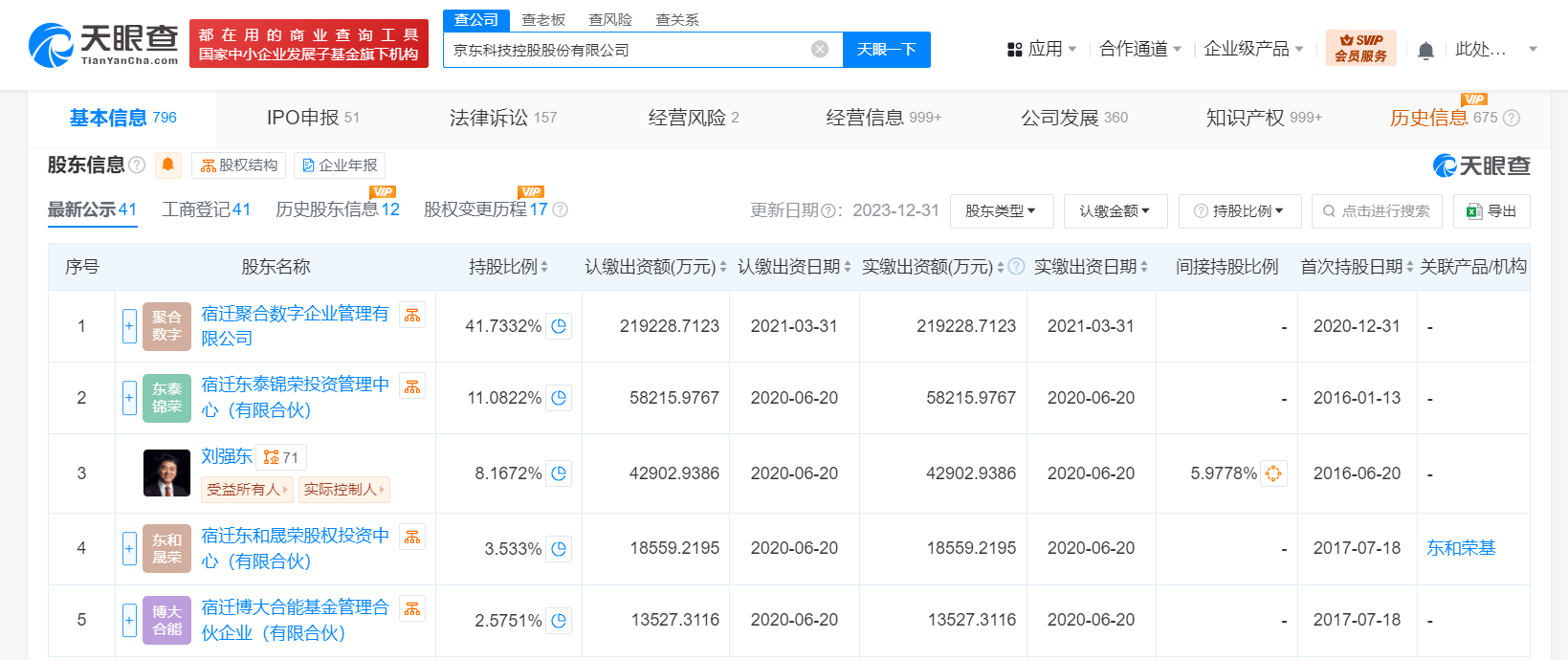
Task: Click the 天眼一下 search button
Action: coord(887,50)
